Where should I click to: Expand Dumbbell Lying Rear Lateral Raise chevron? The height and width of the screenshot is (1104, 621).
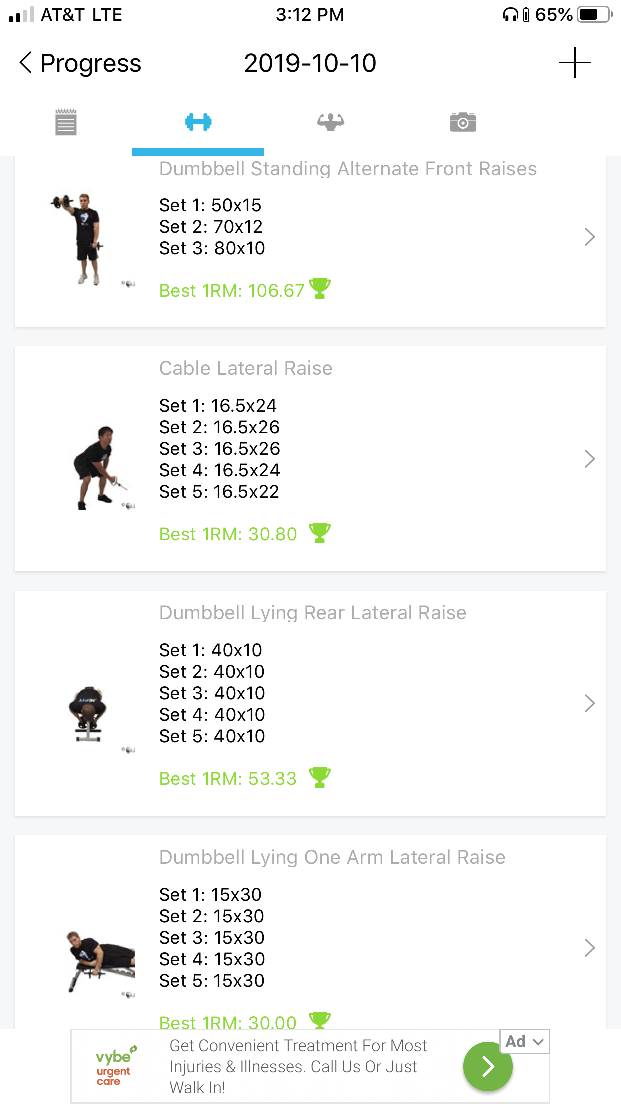click(589, 703)
